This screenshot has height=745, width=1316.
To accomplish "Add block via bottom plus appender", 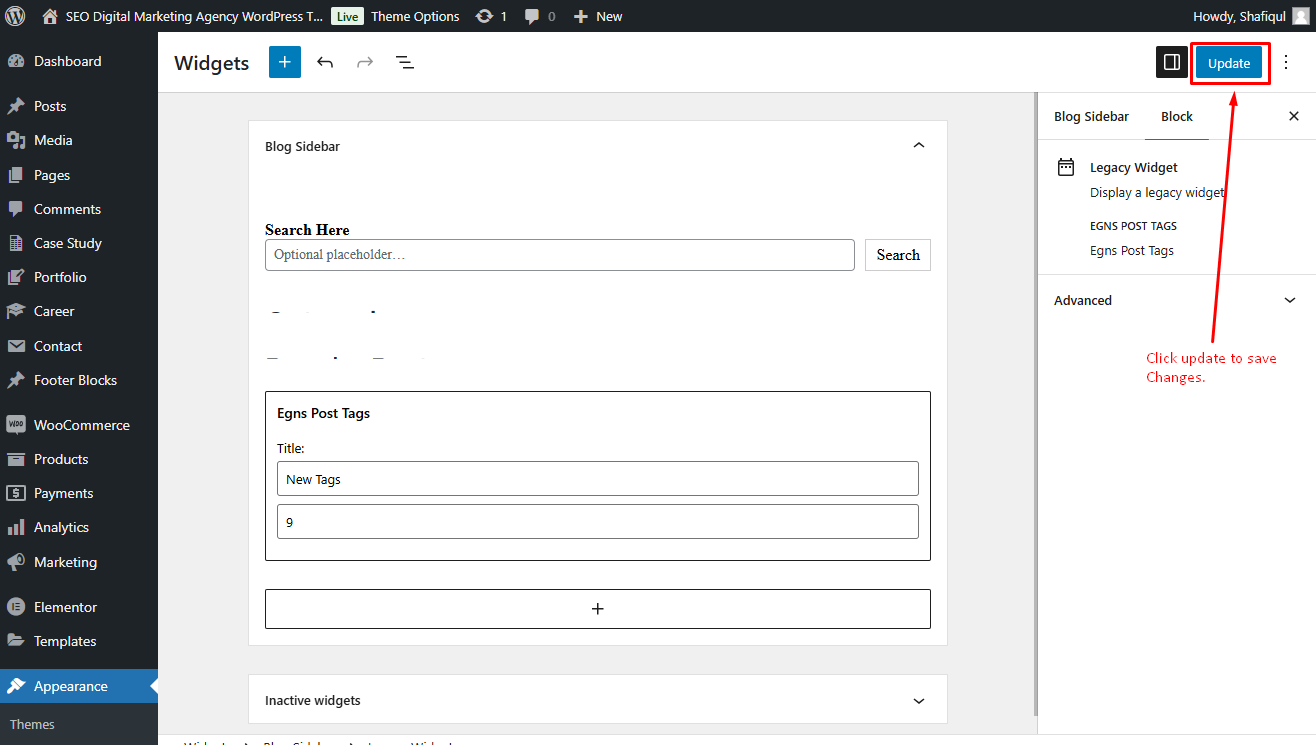I will [598, 609].
